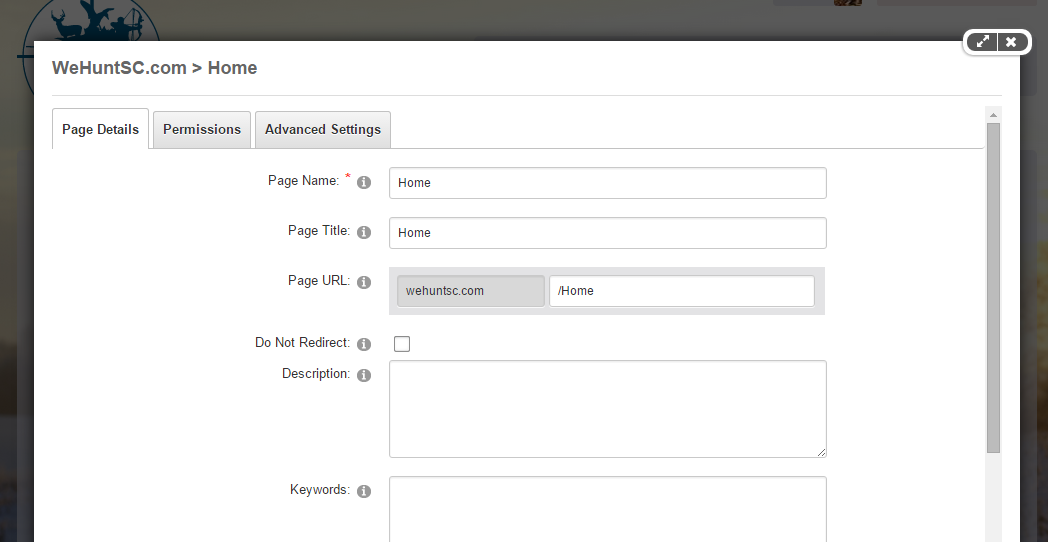The width and height of the screenshot is (1048, 542).
Task: Click the info icon beside Page Name
Action: pos(364,182)
